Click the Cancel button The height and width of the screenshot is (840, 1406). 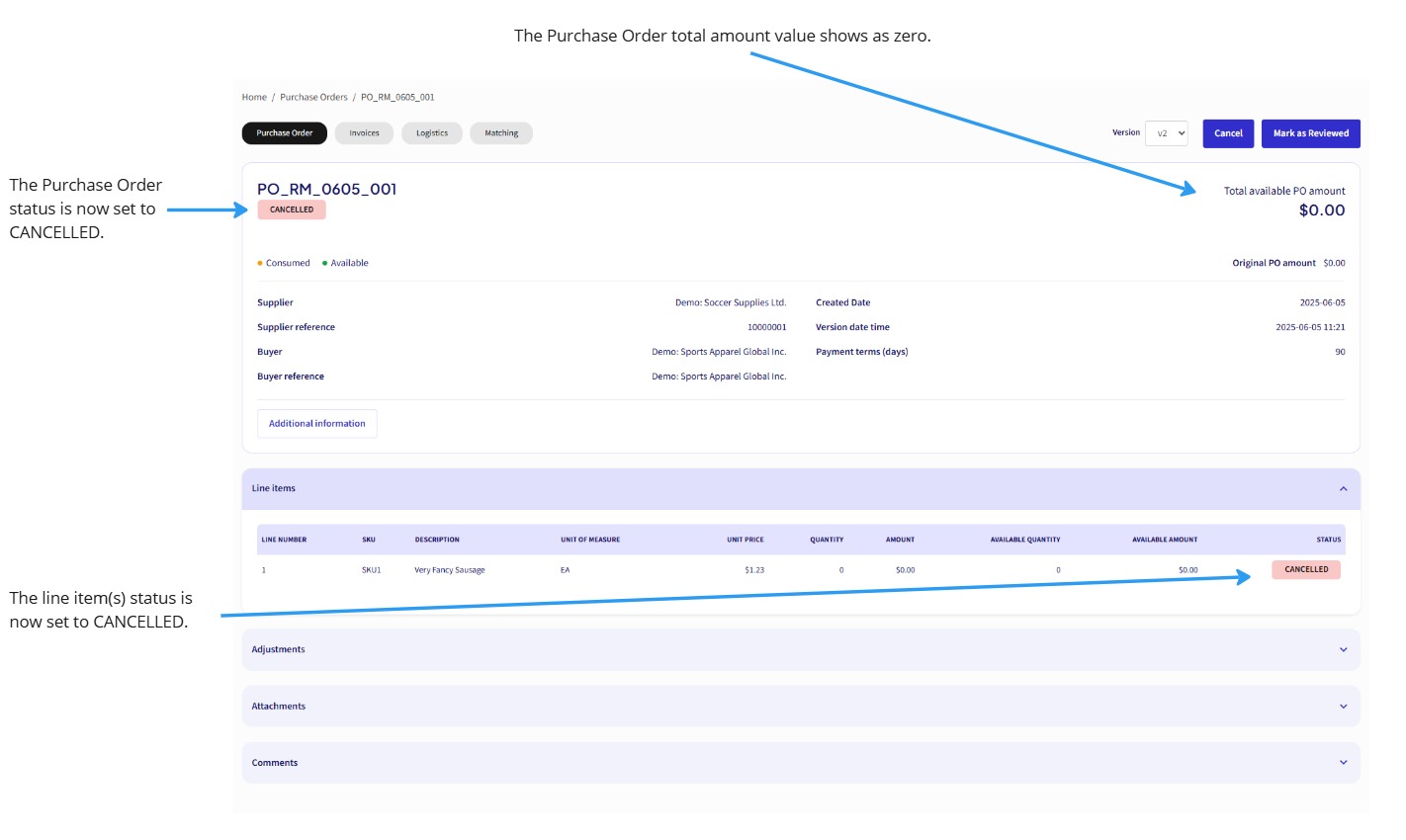point(1227,132)
